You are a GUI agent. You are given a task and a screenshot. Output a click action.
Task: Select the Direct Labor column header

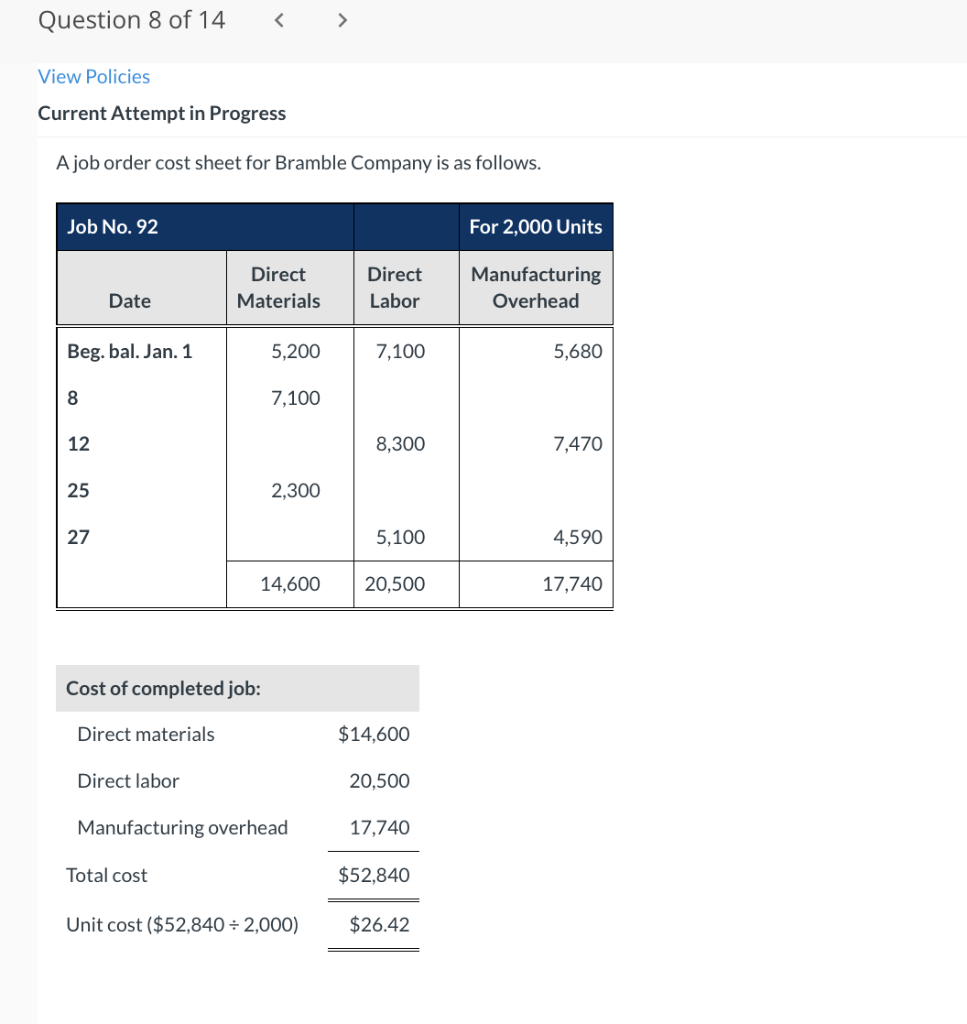tap(394, 287)
